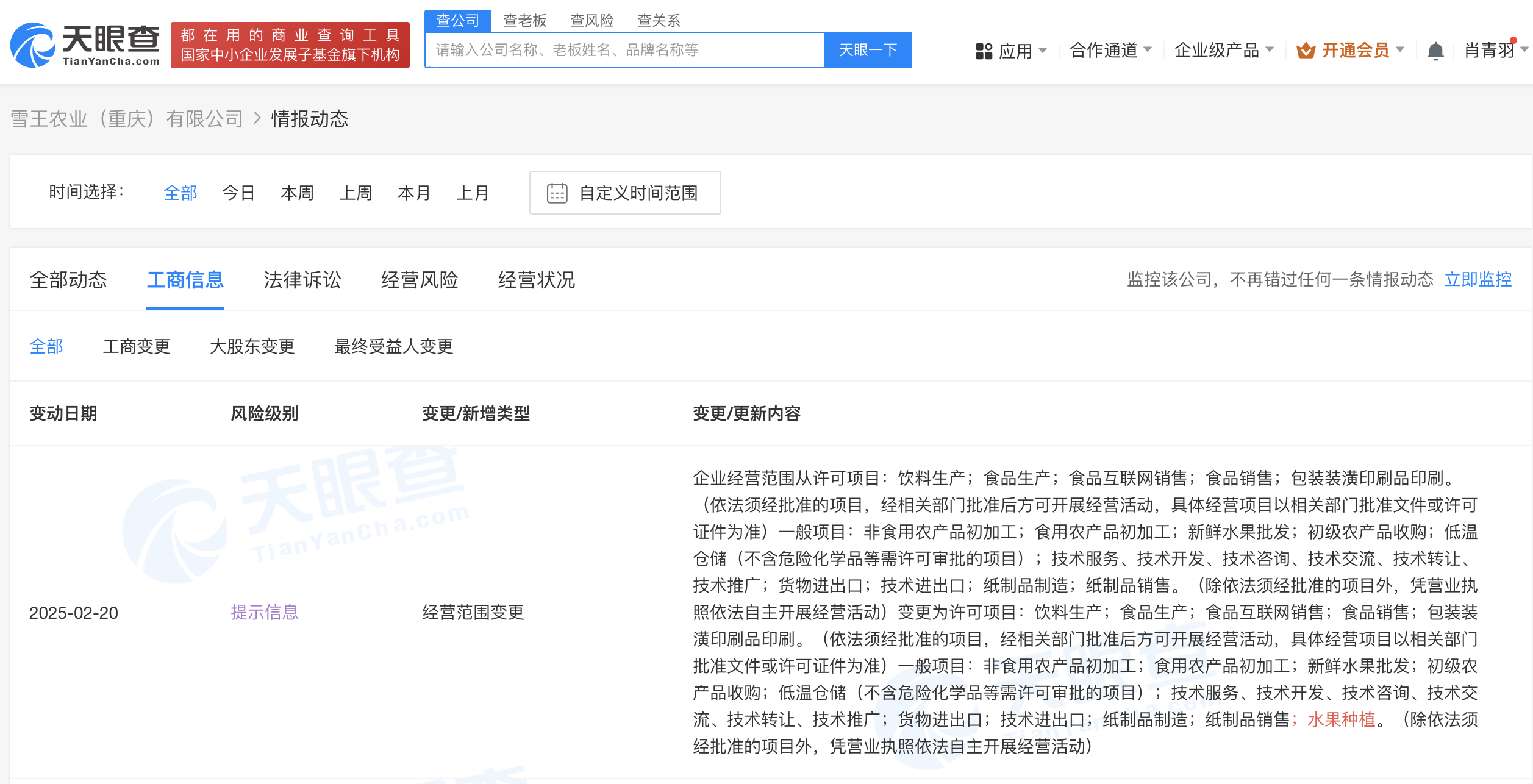Image resolution: width=1533 pixels, height=784 pixels.
Task: Click the 立即监控 link
Action: (x=1478, y=280)
